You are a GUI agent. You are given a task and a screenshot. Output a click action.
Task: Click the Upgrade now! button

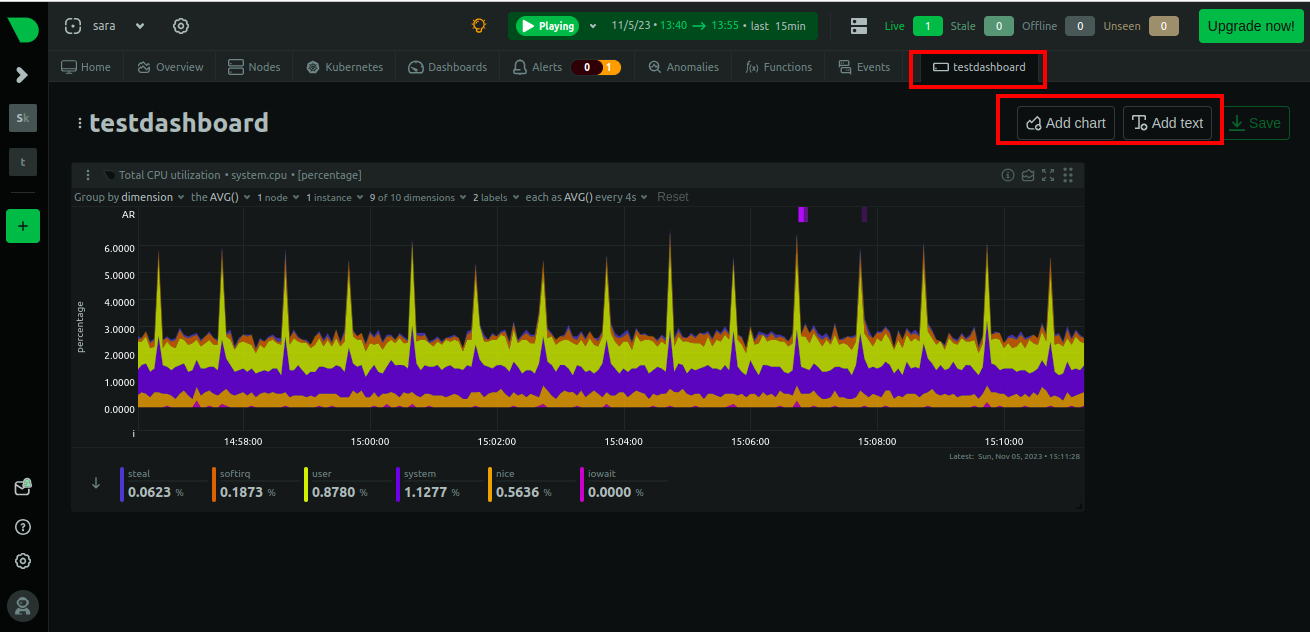(1250, 26)
